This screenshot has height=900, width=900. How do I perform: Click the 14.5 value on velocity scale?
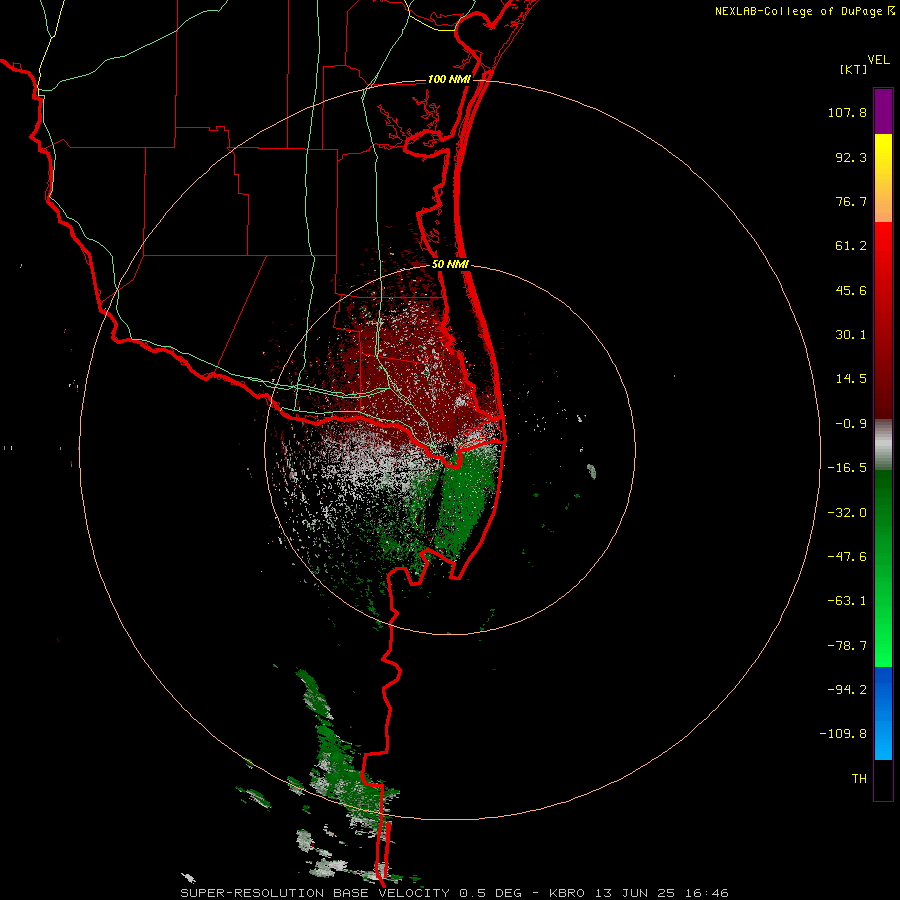(x=851, y=379)
